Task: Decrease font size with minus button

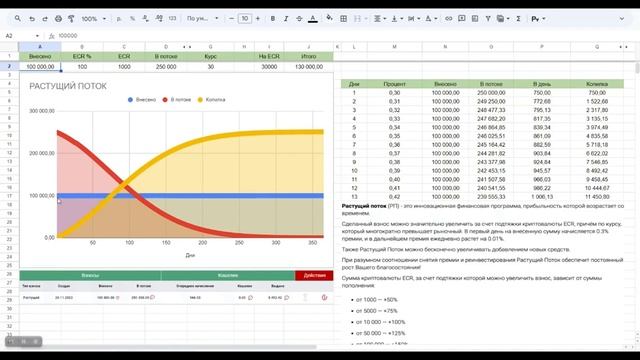Action: click(x=231, y=19)
